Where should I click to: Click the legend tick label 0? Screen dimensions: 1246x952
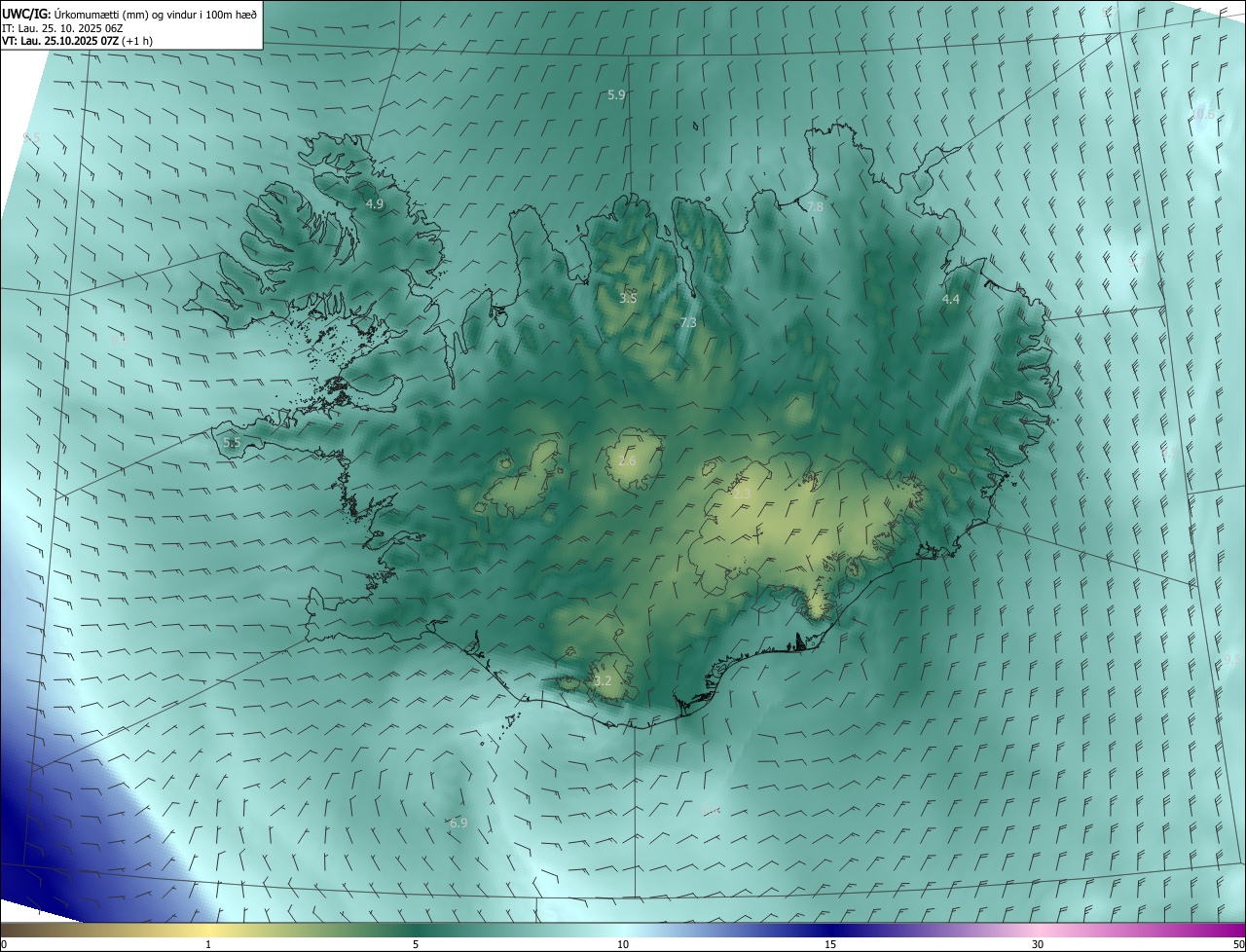(4, 944)
